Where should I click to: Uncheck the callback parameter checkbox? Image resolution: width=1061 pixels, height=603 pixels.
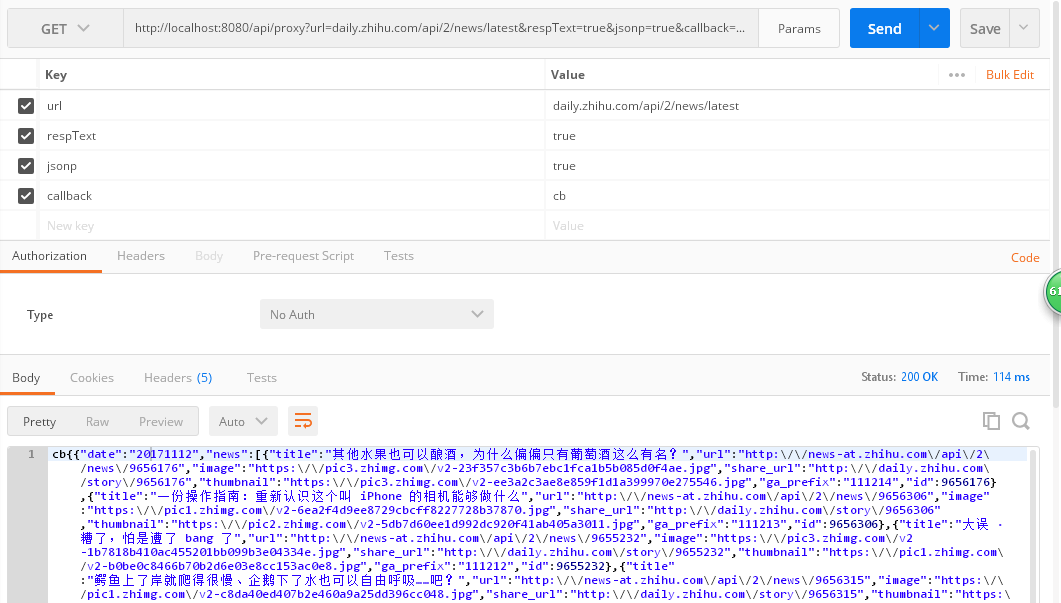coord(26,196)
